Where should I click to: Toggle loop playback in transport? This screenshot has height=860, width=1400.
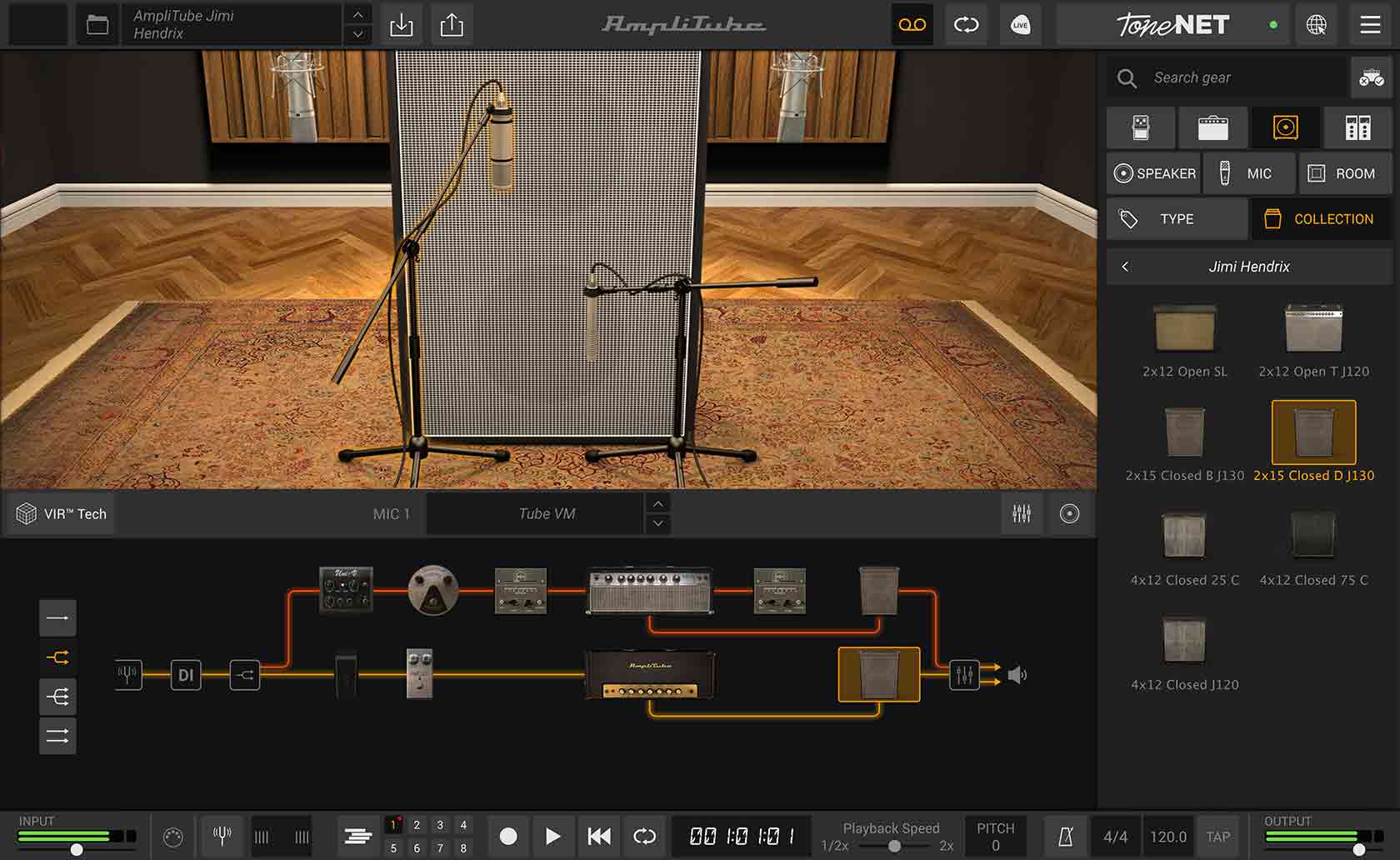(644, 836)
